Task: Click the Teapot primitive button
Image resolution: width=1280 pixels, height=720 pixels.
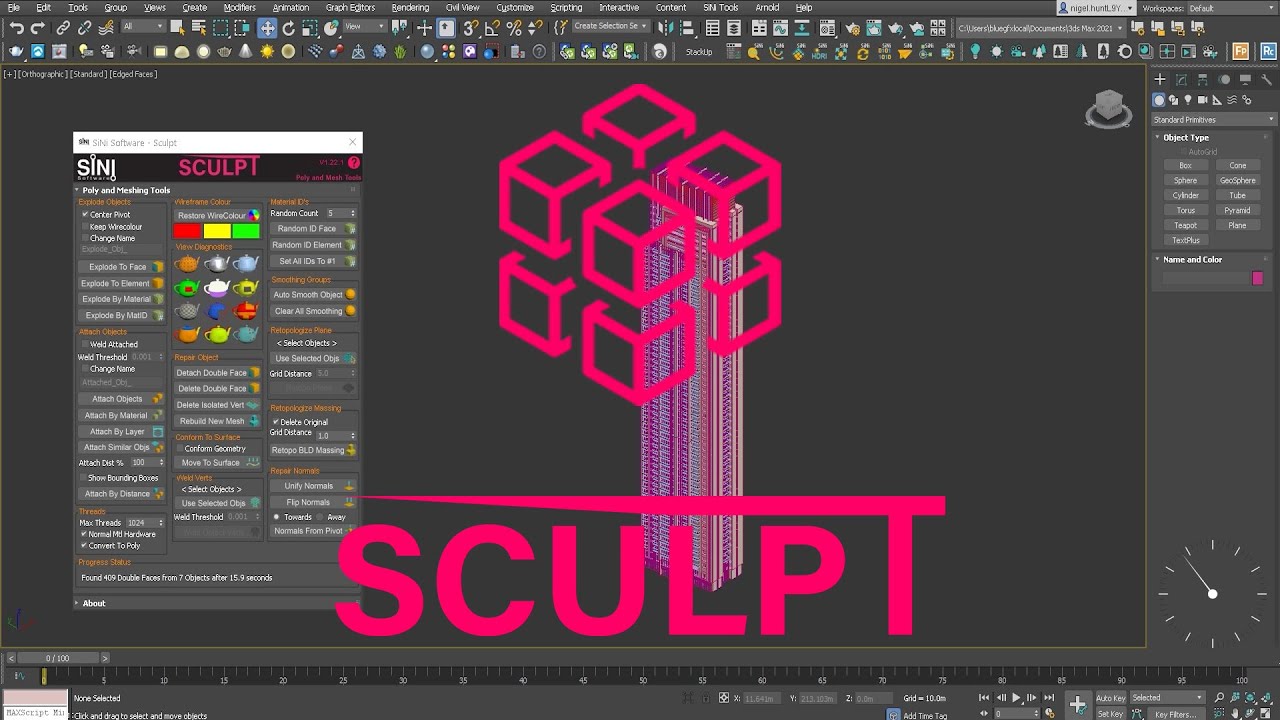Action: [x=1185, y=225]
